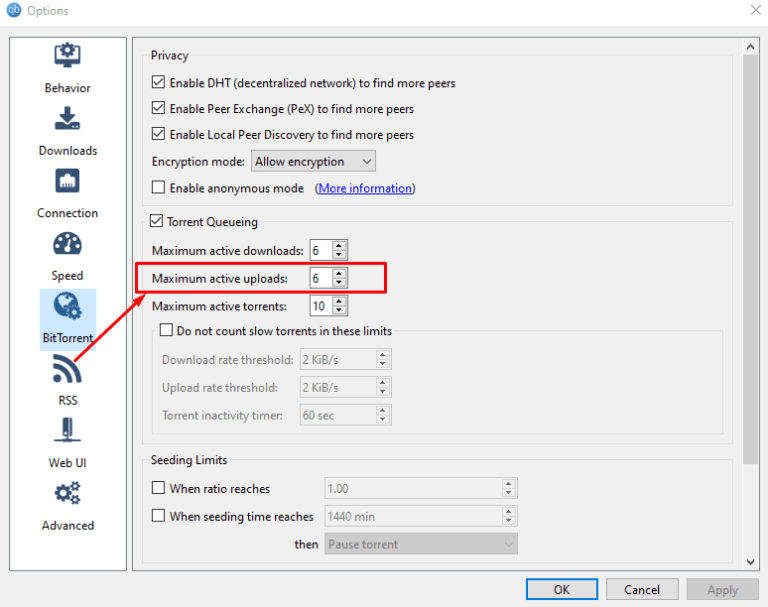Viewport: 768px width, 607px height.
Task: Click the 60 sec inactivity timer field
Action: tap(338, 415)
